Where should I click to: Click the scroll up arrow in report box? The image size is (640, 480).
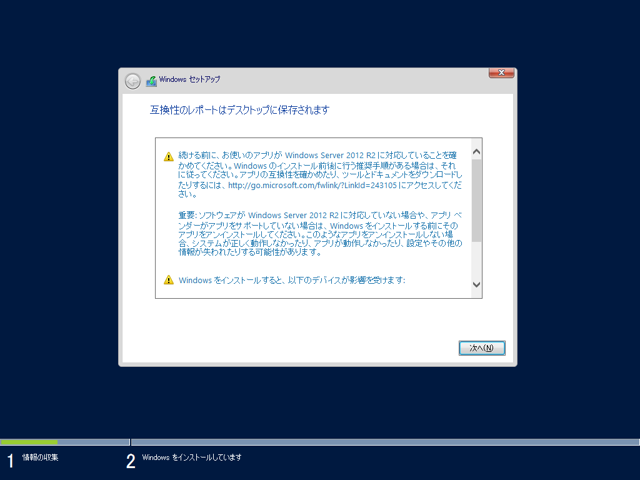point(476,152)
